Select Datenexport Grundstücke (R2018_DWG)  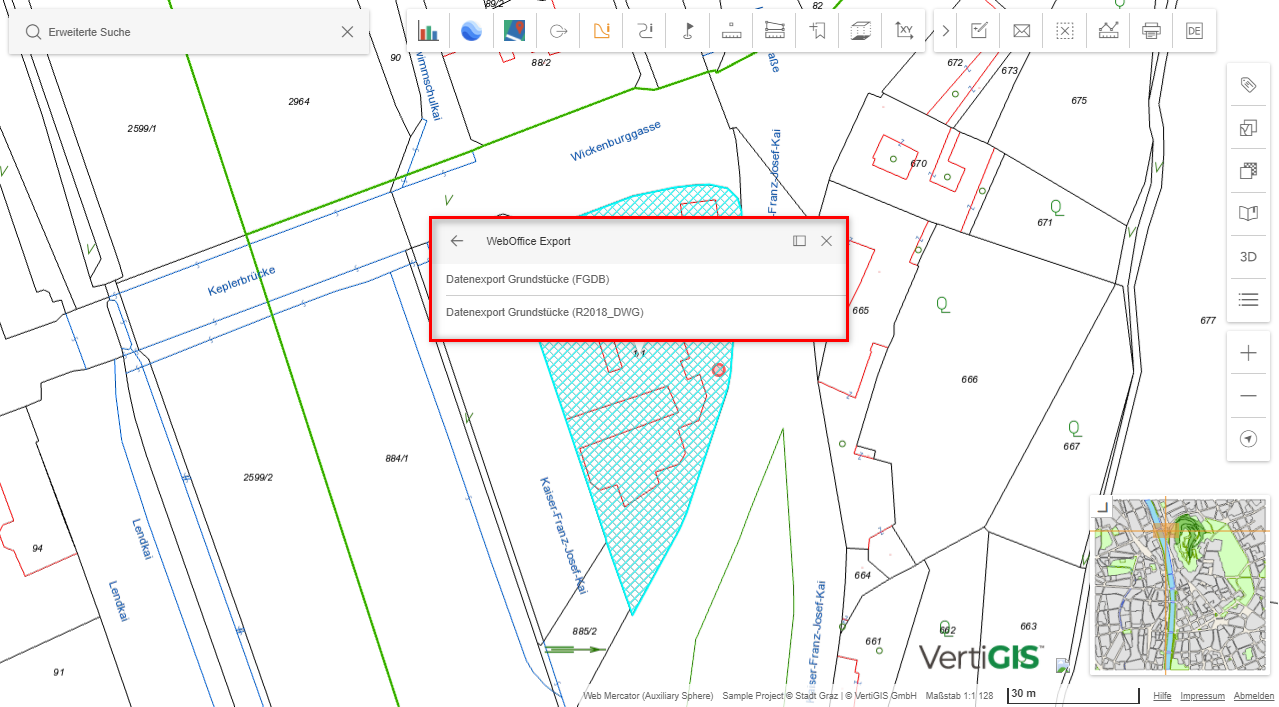point(547,312)
